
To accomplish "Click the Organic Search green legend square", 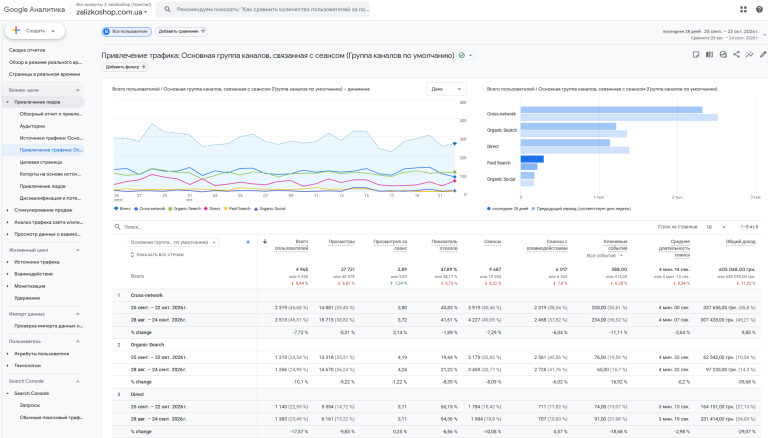I will click(x=170, y=209).
